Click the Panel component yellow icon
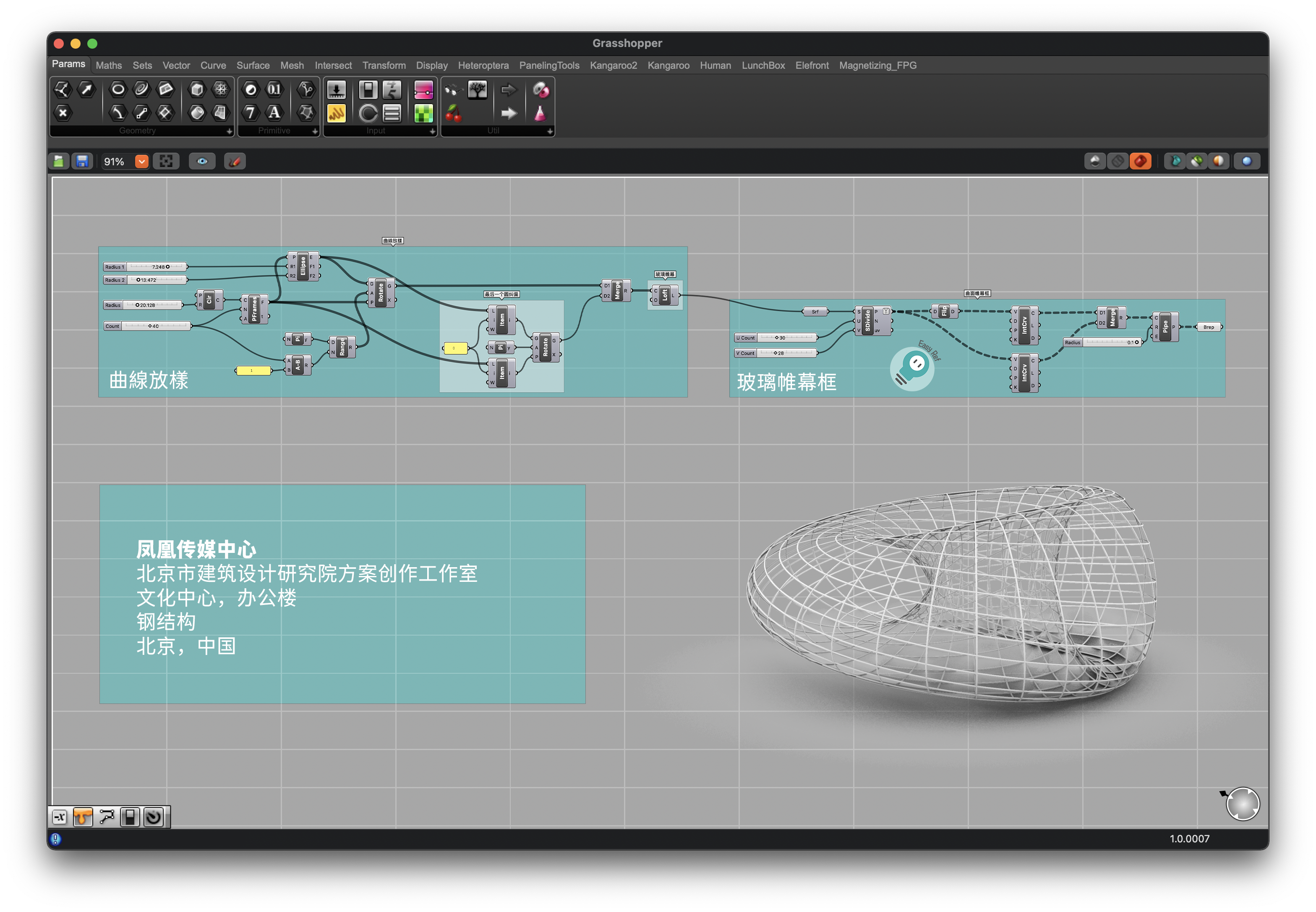Viewport: 1316px width, 912px height. coord(336,113)
